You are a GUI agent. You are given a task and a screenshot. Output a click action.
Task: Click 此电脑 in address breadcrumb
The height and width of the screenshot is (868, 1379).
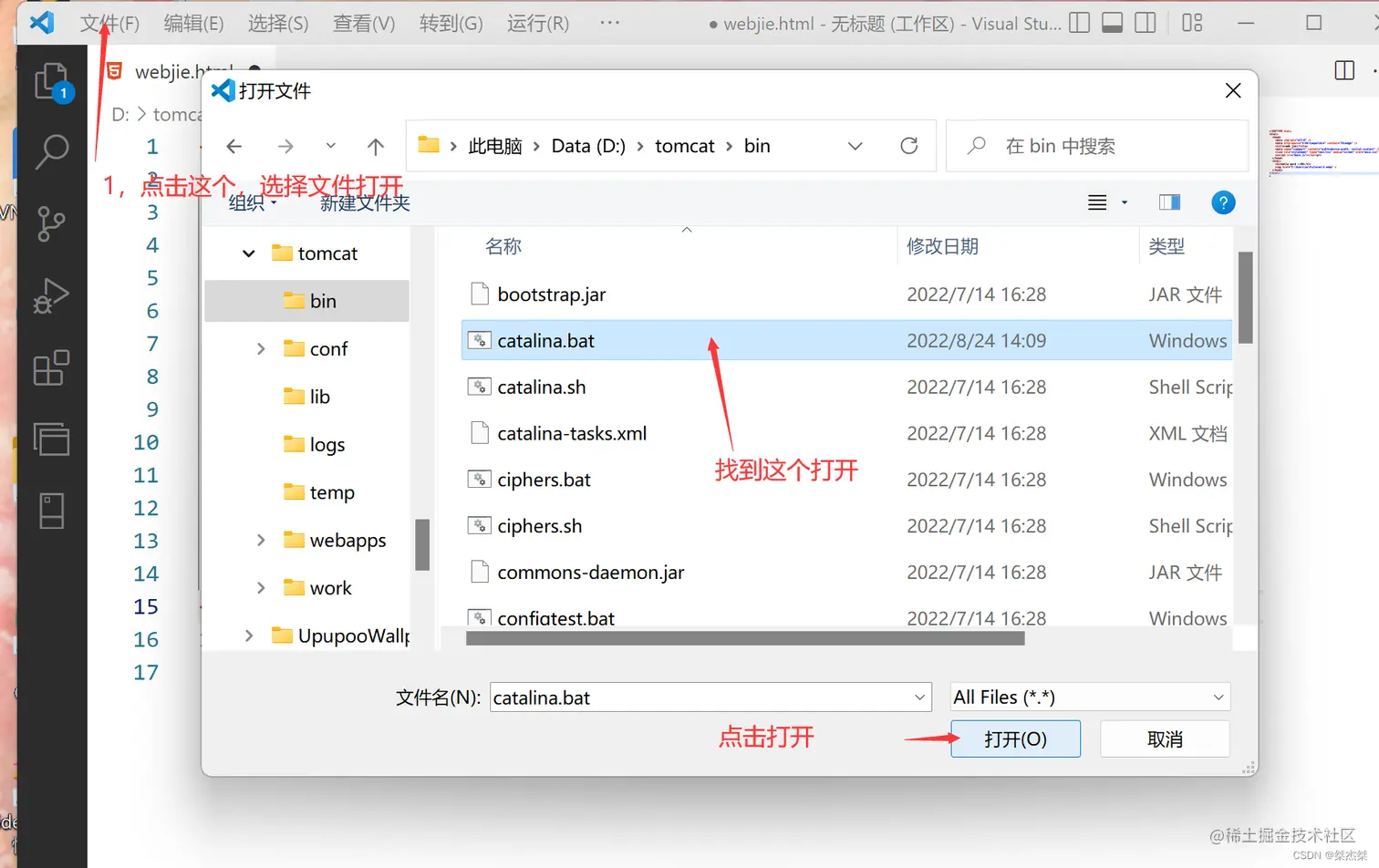tap(495, 146)
